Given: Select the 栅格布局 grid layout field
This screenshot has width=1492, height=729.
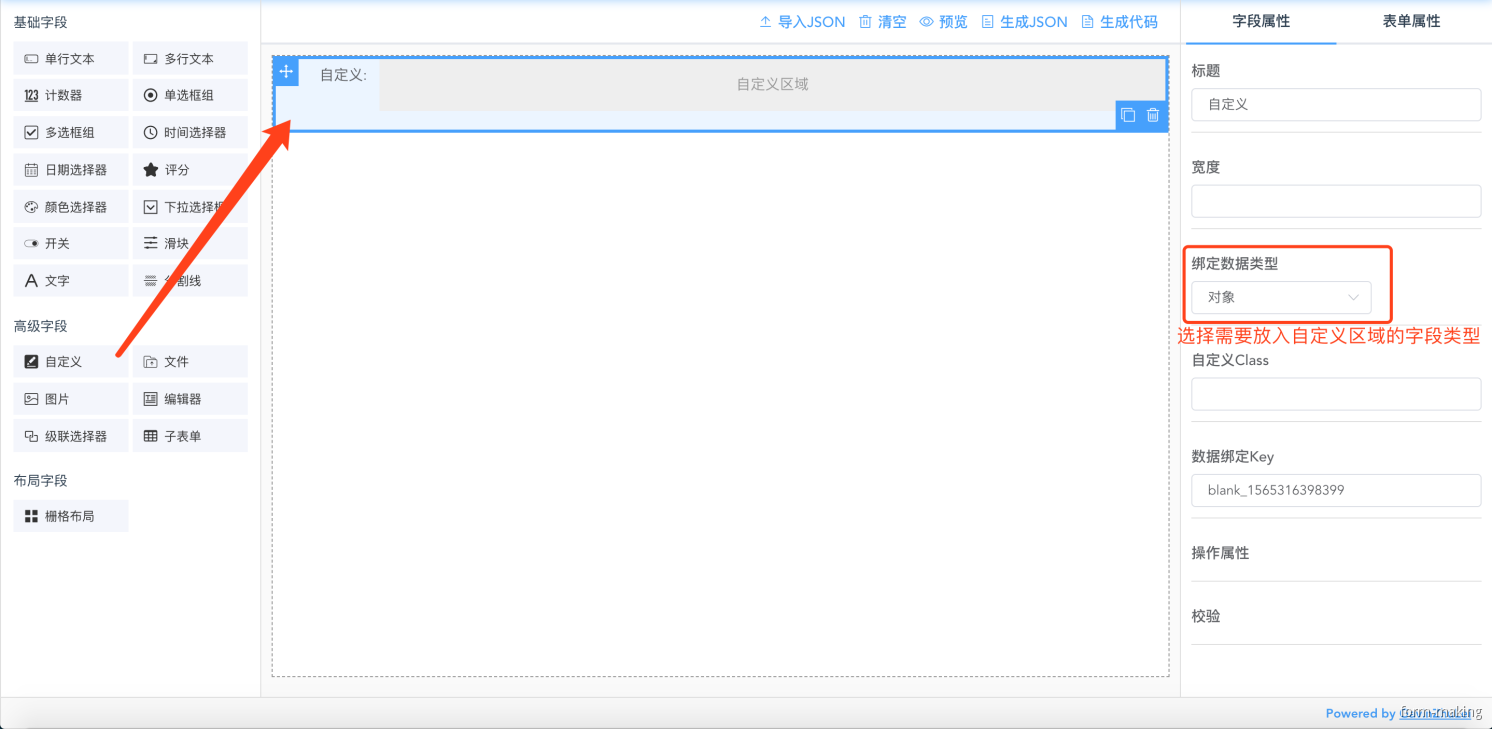Looking at the screenshot, I should 70,516.
